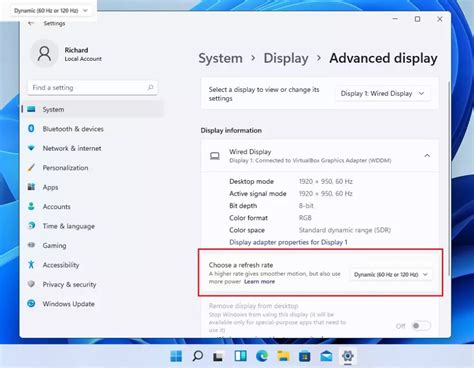Click the Wired Display monitor icon

215,156
